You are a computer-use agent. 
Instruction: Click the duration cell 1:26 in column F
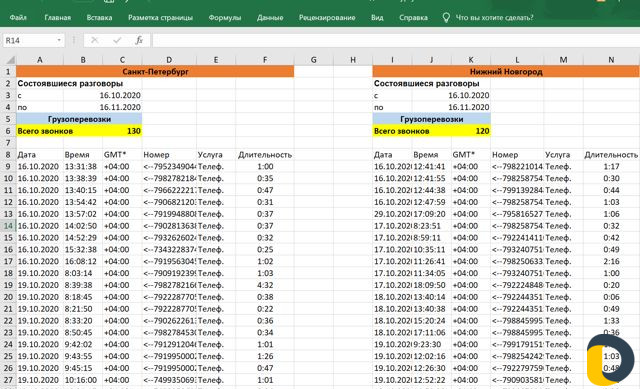(x=265, y=356)
